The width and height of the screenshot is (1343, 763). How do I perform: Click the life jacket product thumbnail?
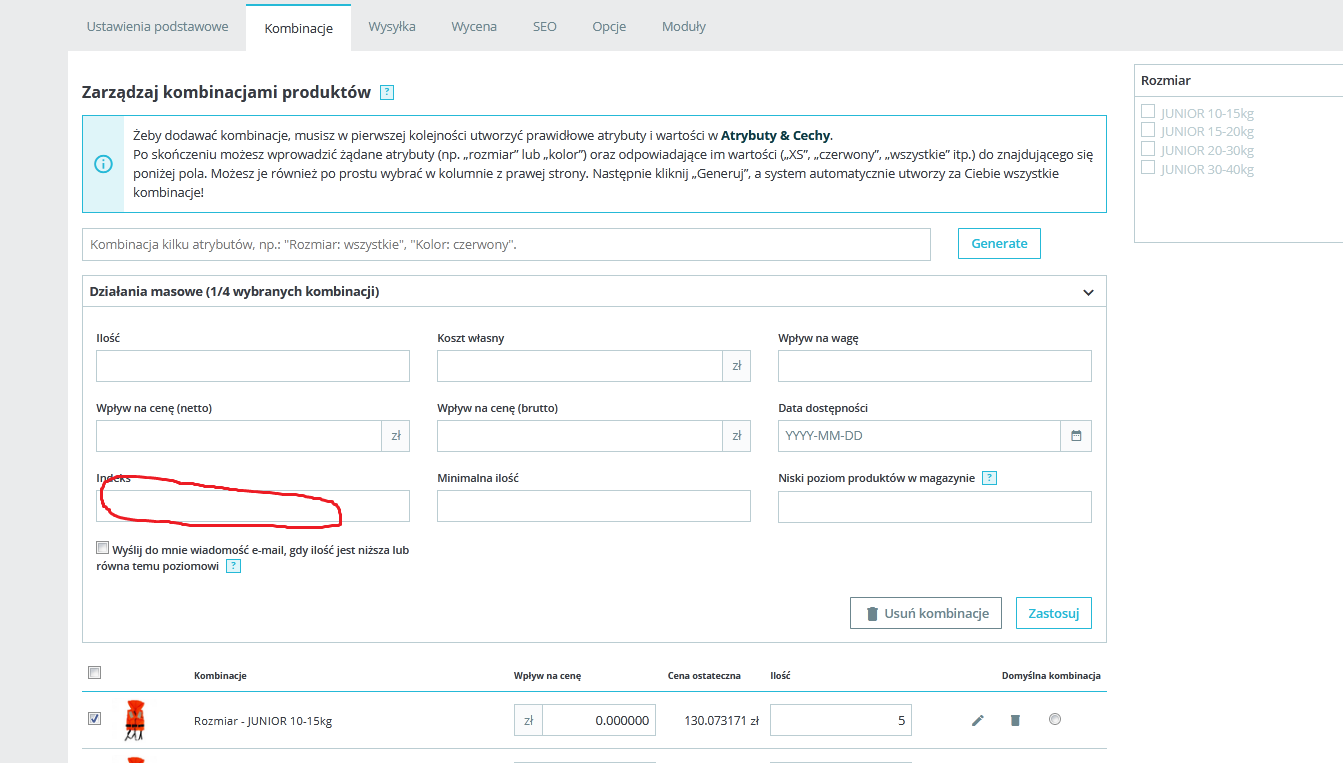point(134,720)
